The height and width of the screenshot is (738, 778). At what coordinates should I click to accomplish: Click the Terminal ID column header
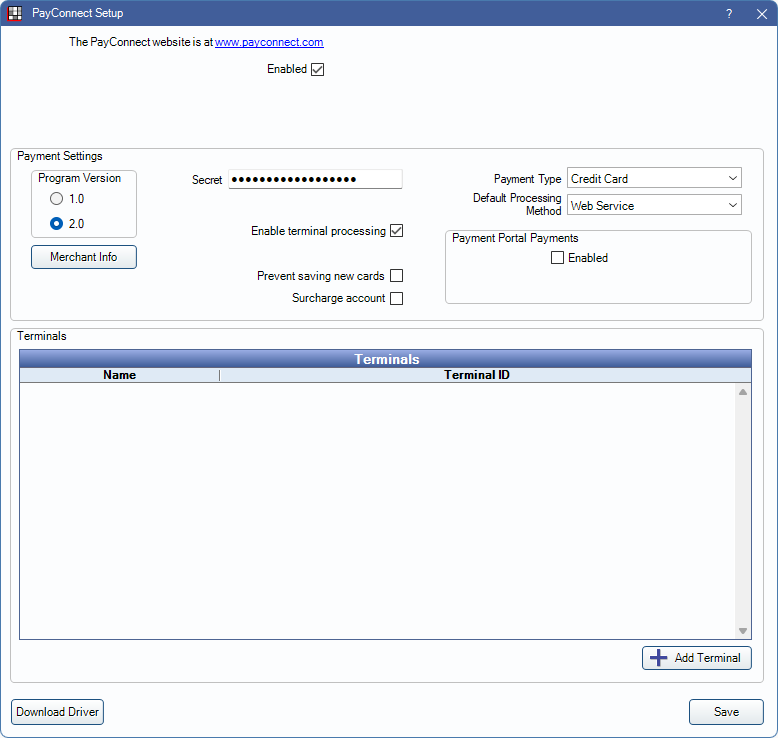click(x=477, y=375)
